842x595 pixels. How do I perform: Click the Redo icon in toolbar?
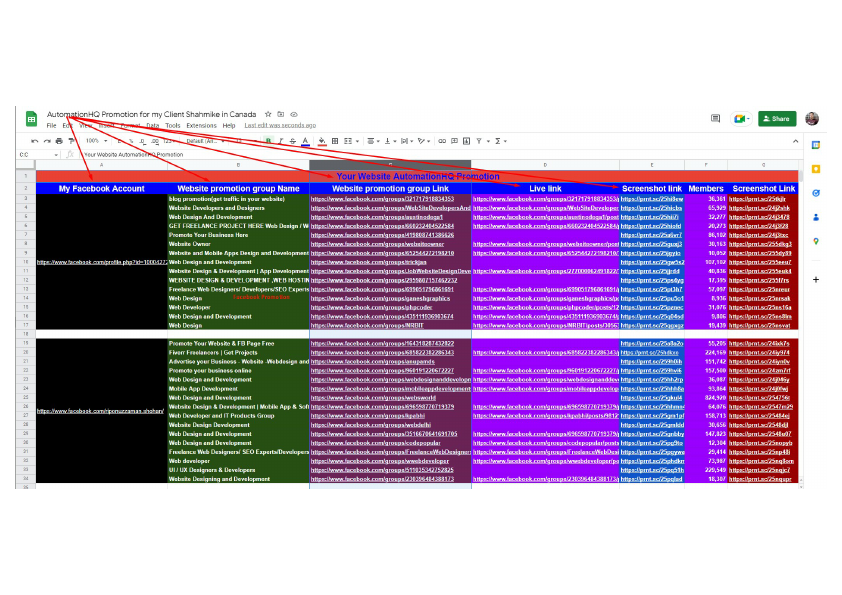[47, 141]
